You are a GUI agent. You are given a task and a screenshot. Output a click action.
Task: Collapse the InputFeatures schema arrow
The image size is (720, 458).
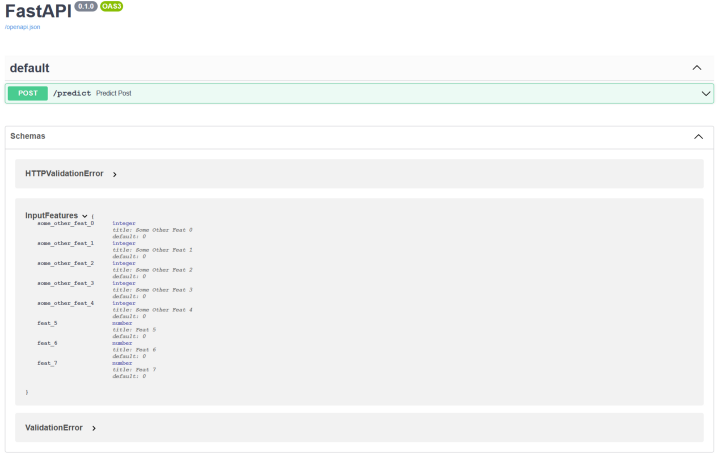click(85, 216)
